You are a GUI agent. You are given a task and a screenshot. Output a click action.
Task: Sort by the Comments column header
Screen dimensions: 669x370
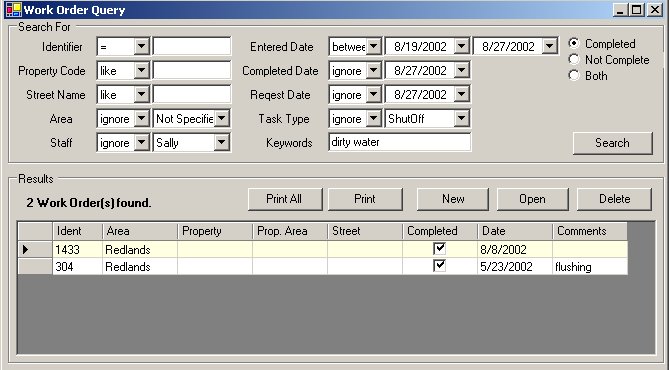point(590,231)
